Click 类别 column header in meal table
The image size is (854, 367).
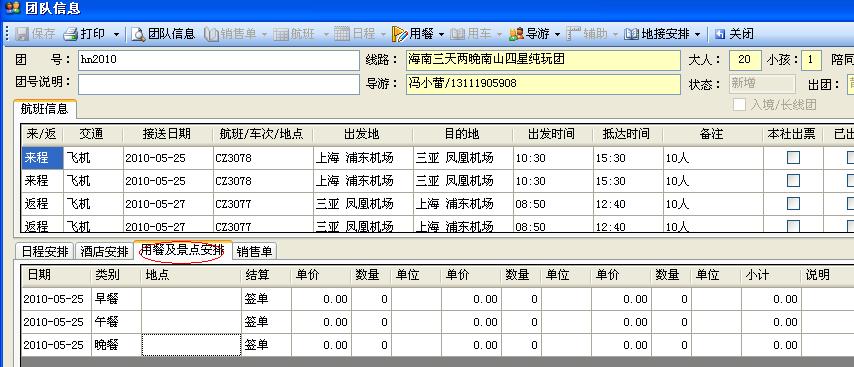(115, 276)
